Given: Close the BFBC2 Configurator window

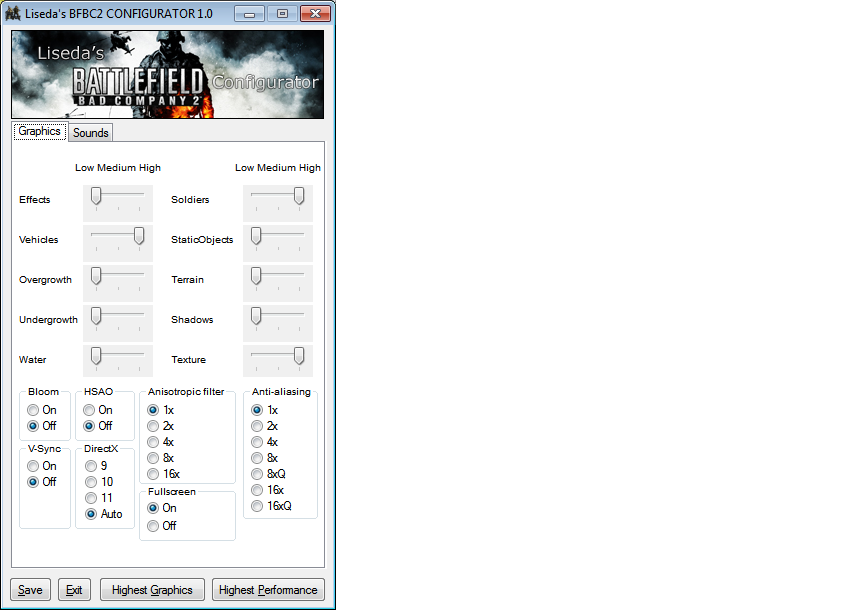Looking at the screenshot, I should [x=316, y=14].
